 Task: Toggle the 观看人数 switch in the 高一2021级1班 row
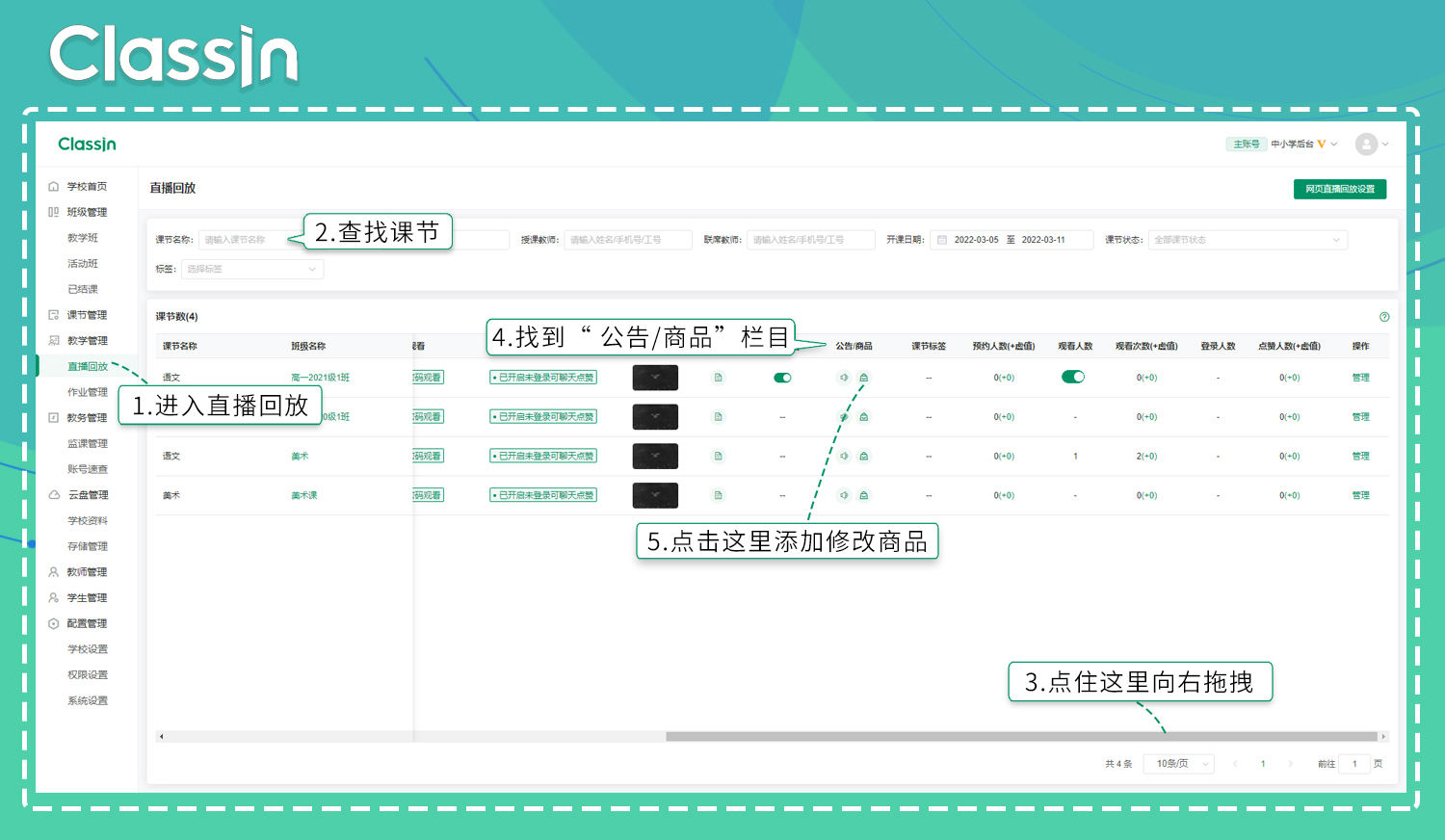point(1073,377)
